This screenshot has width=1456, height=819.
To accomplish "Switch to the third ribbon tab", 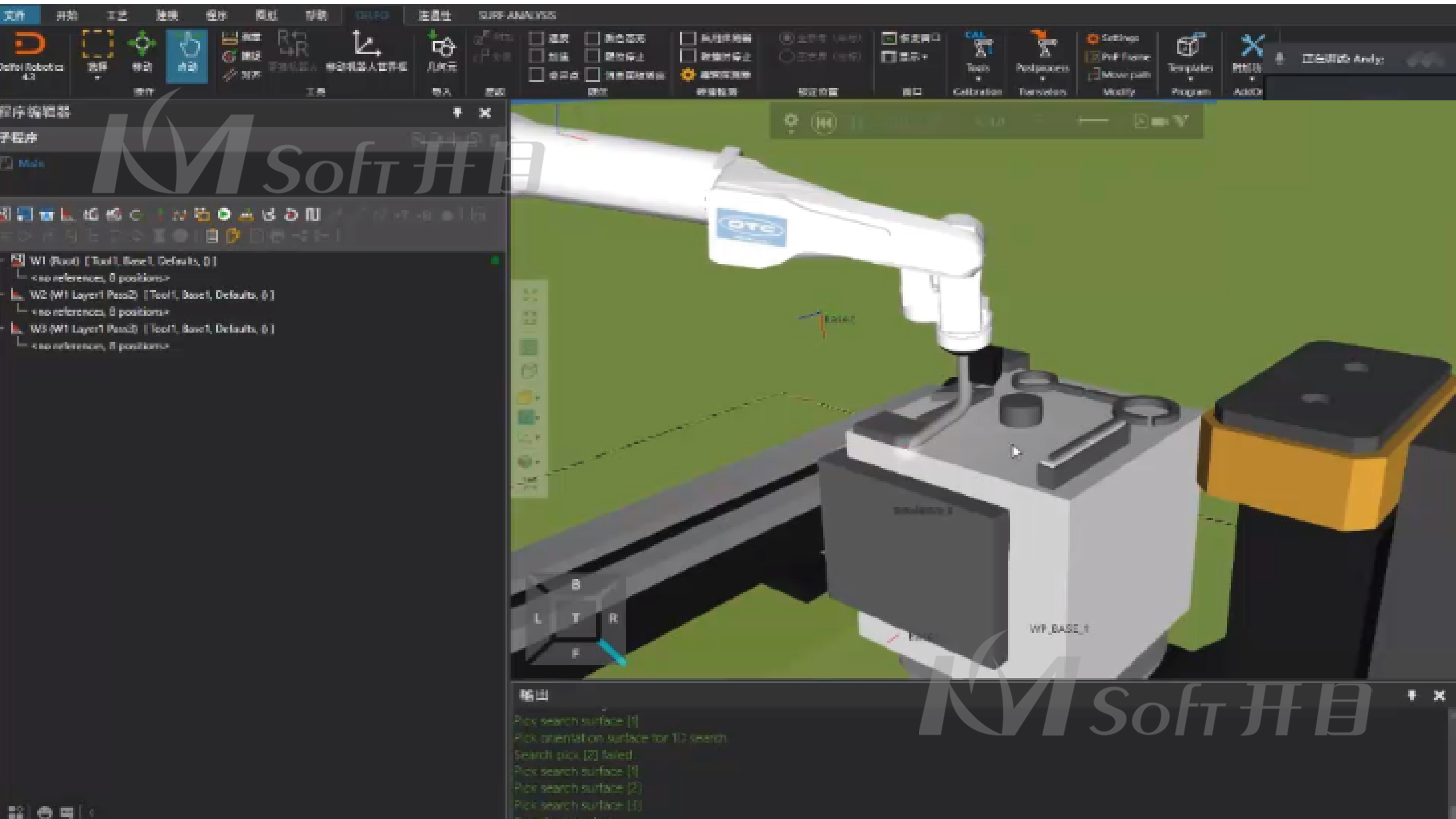I will [117, 15].
